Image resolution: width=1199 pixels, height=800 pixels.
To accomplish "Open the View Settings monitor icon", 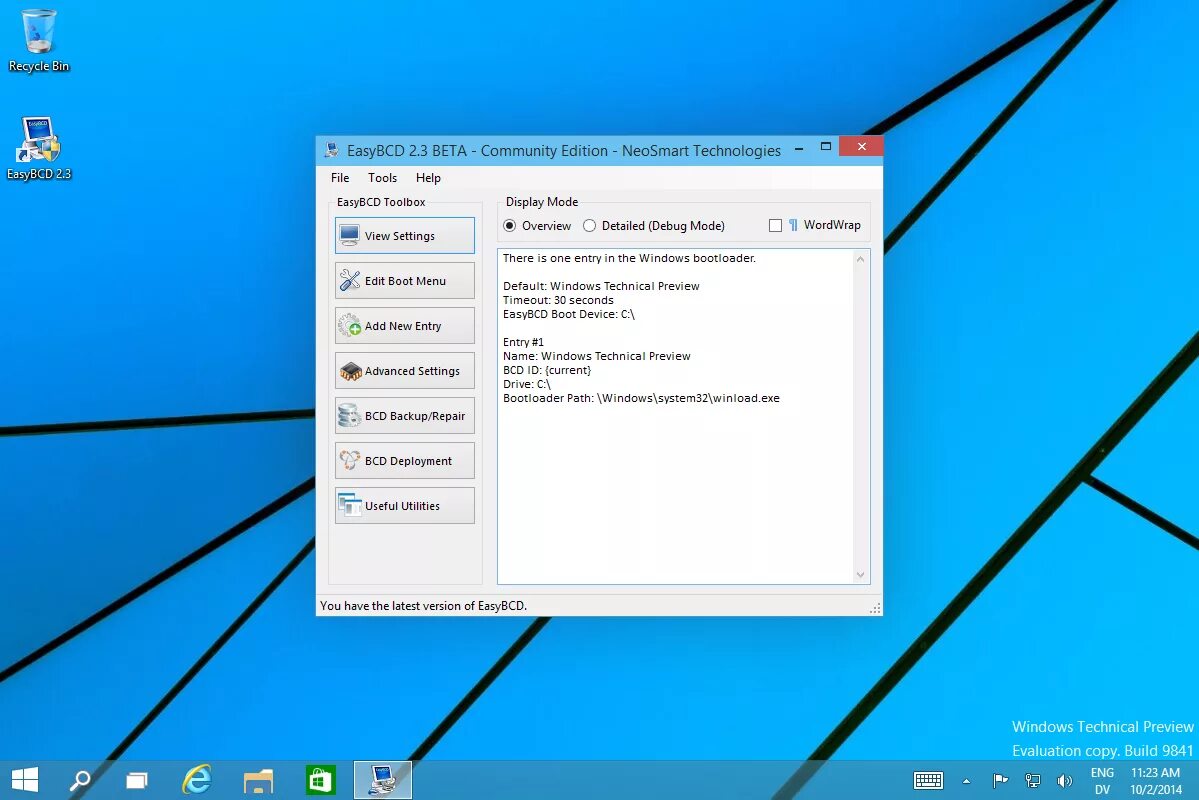I will click(x=349, y=236).
